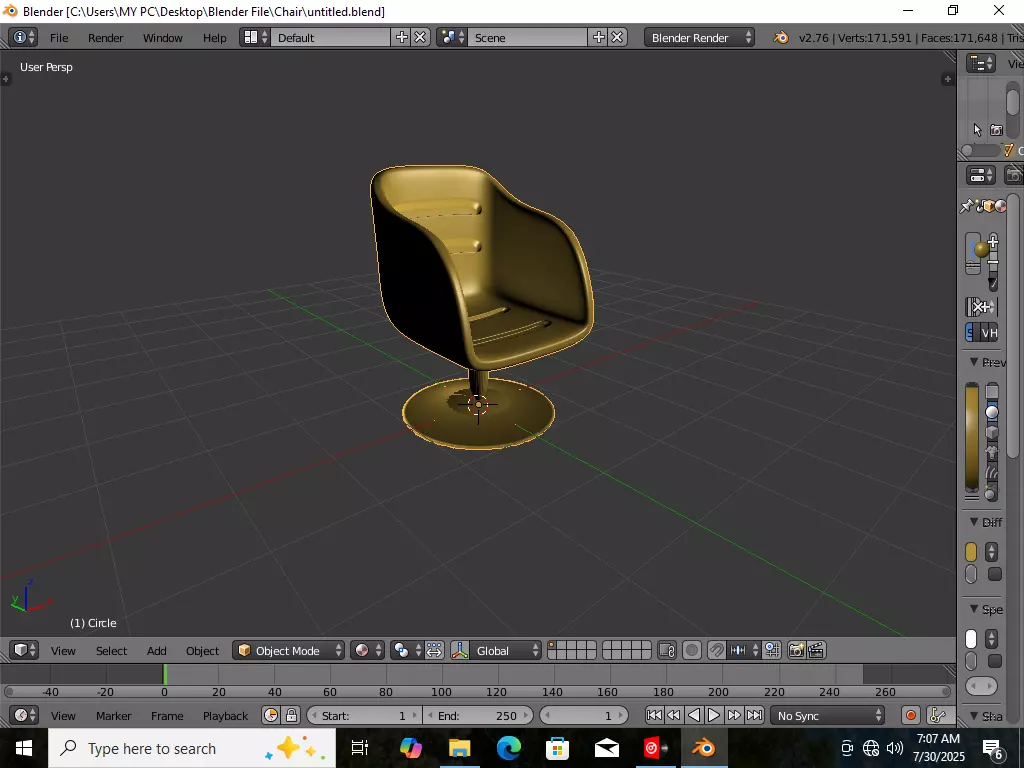Toggle the use preview range clock button
Image resolution: width=1024 pixels, height=768 pixels.
pyautogui.click(x=270, y=715)
